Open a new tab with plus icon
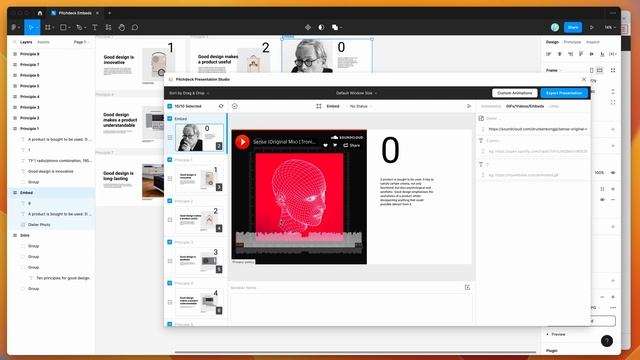 [109, 13]
